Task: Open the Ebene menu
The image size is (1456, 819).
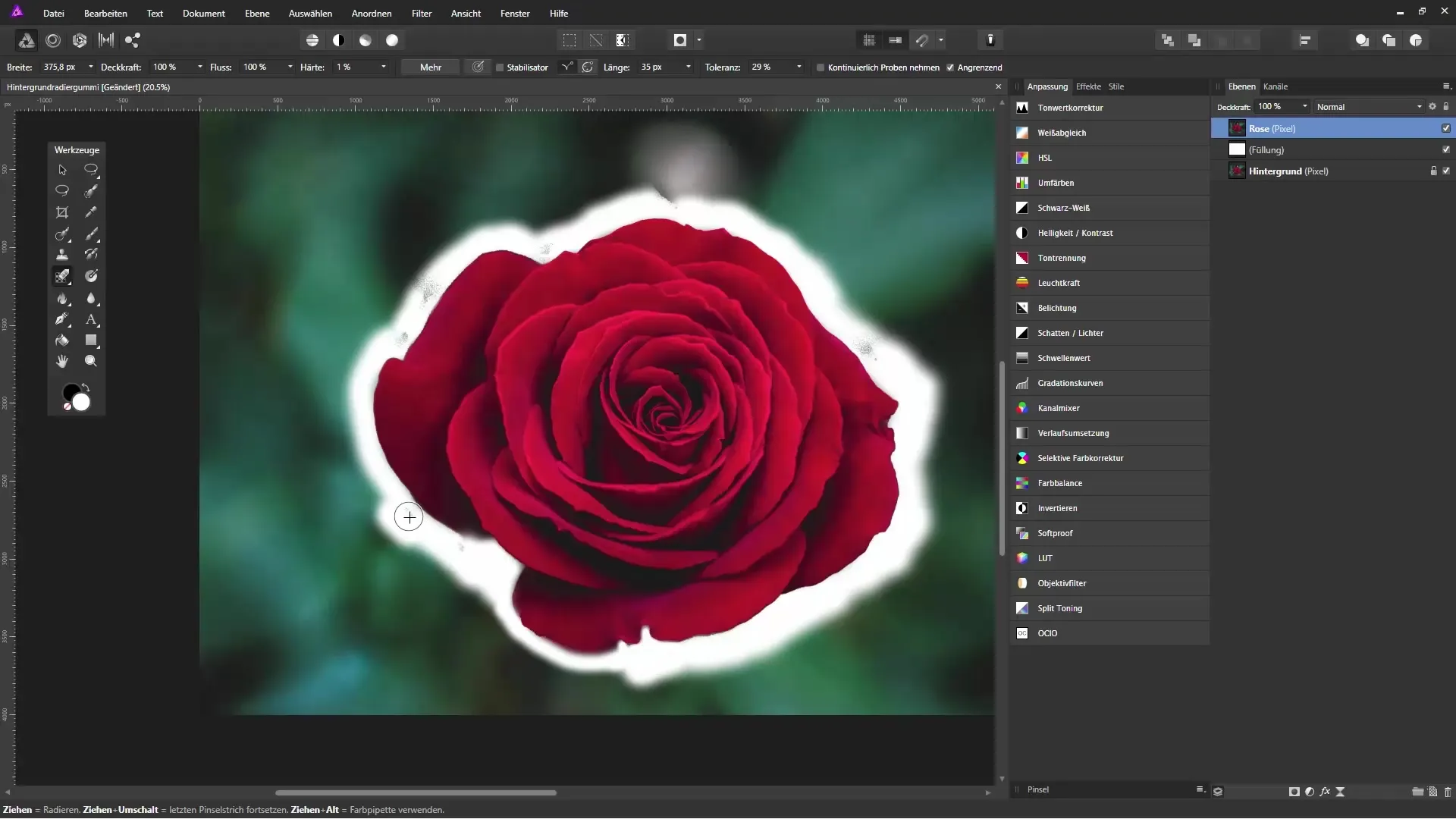Action: click(257, 14)
